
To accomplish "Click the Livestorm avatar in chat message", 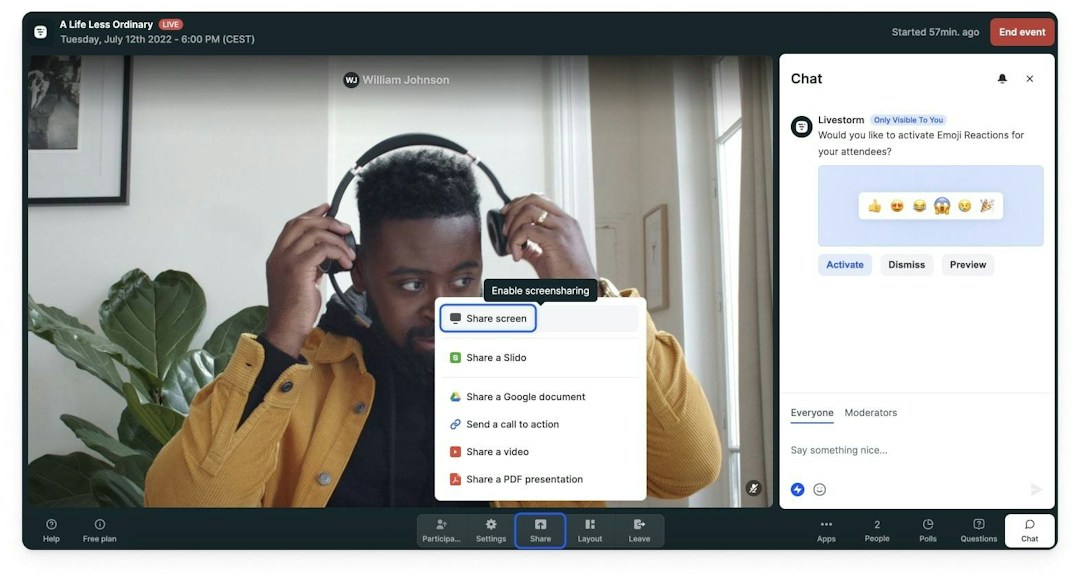I will pos(801,127).
